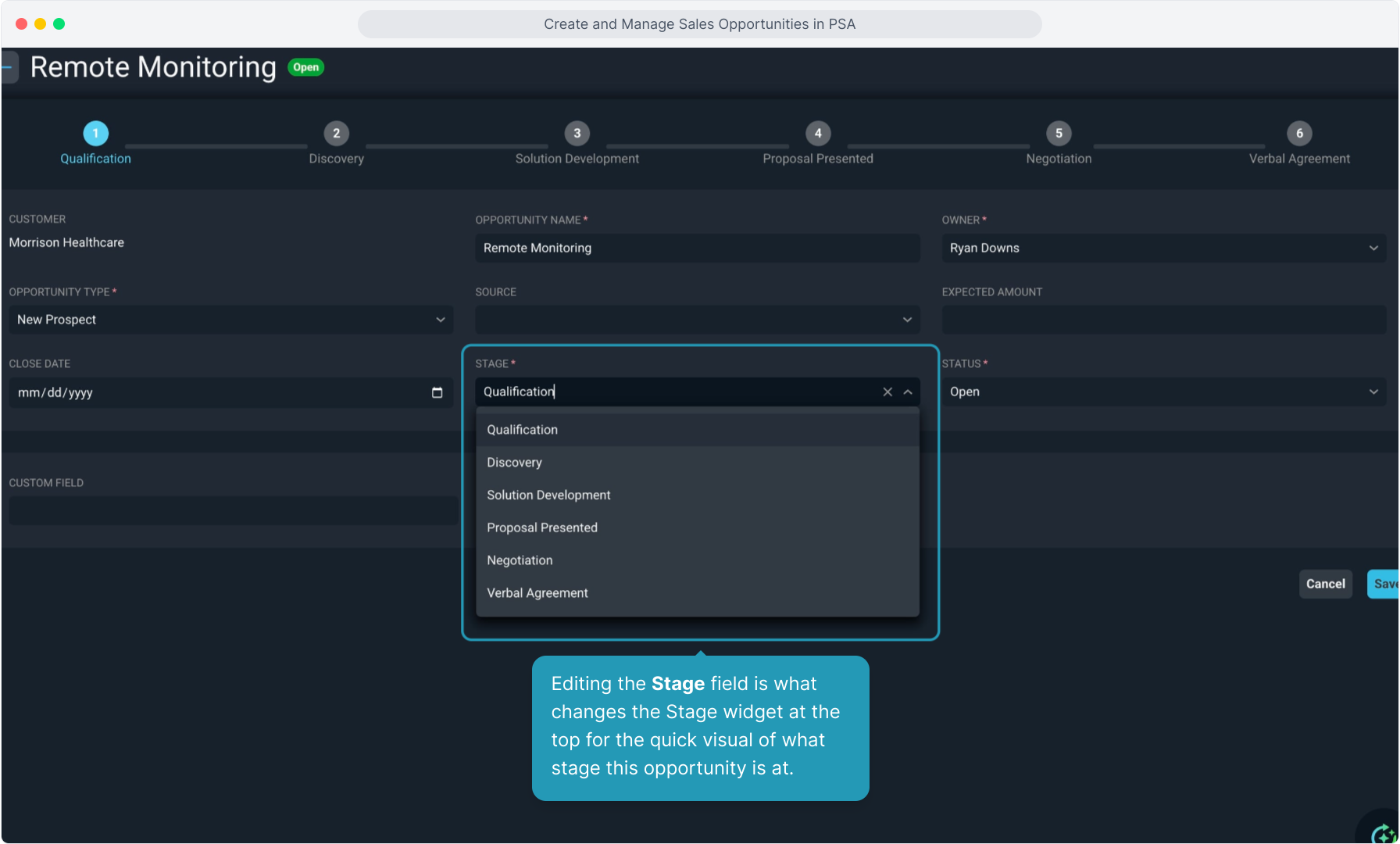The width and height of the screenshot is (1400, 844).
Task: Click stage step 3 Solution Development circle
Action: (577, 133)
